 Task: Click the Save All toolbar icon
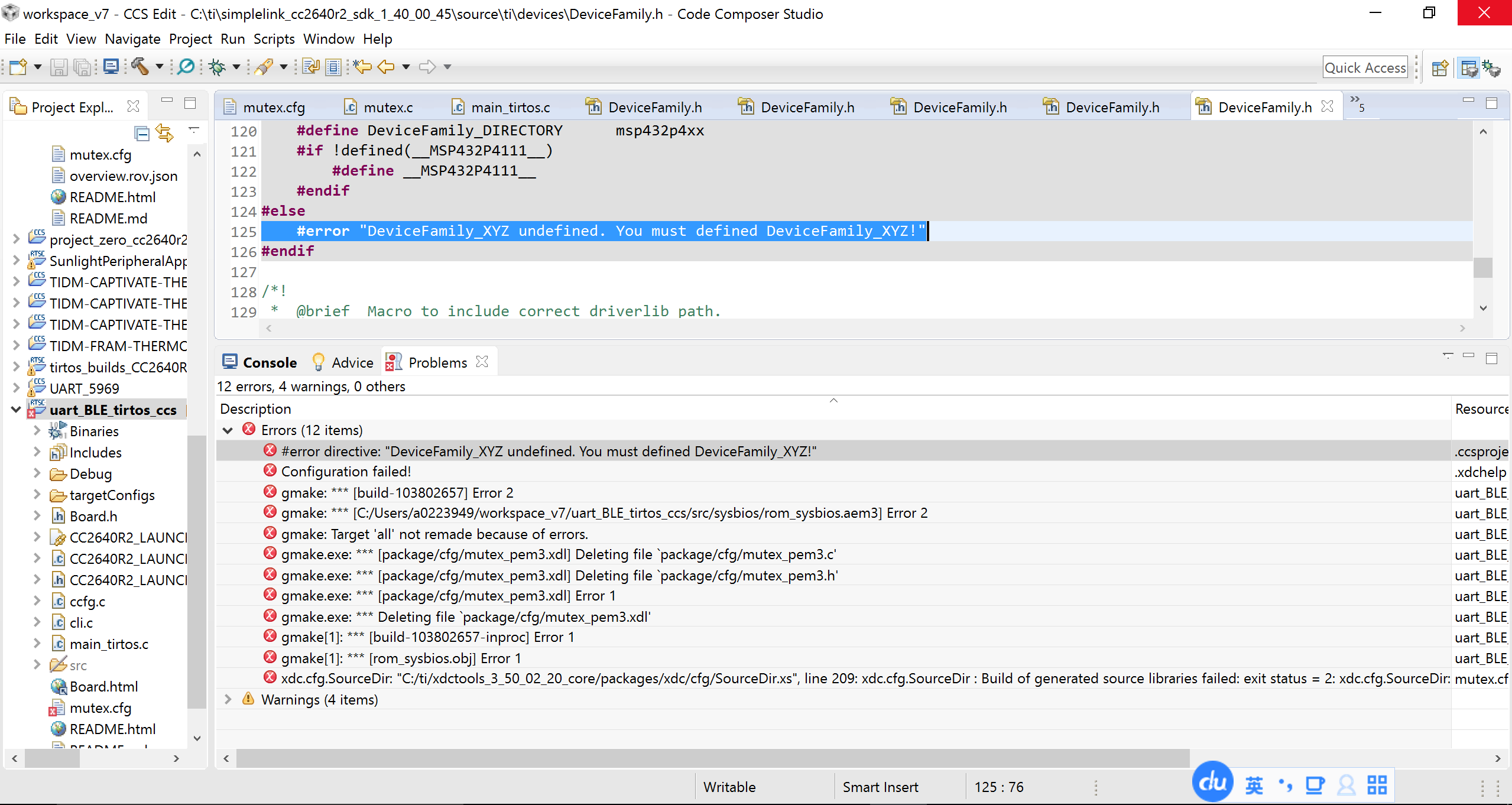(x=82, y=67)
